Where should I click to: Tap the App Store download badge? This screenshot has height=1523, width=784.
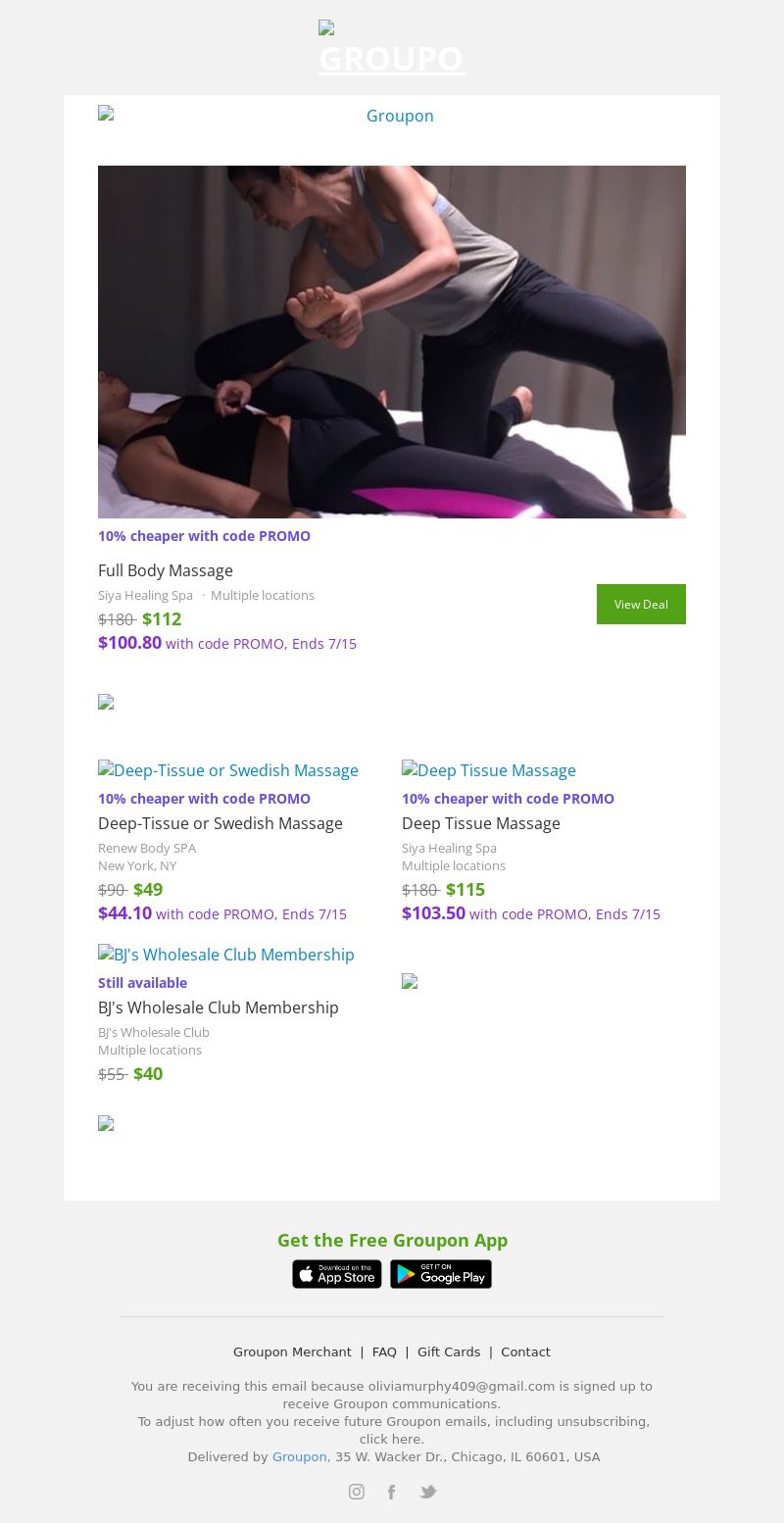[337, 1274]
